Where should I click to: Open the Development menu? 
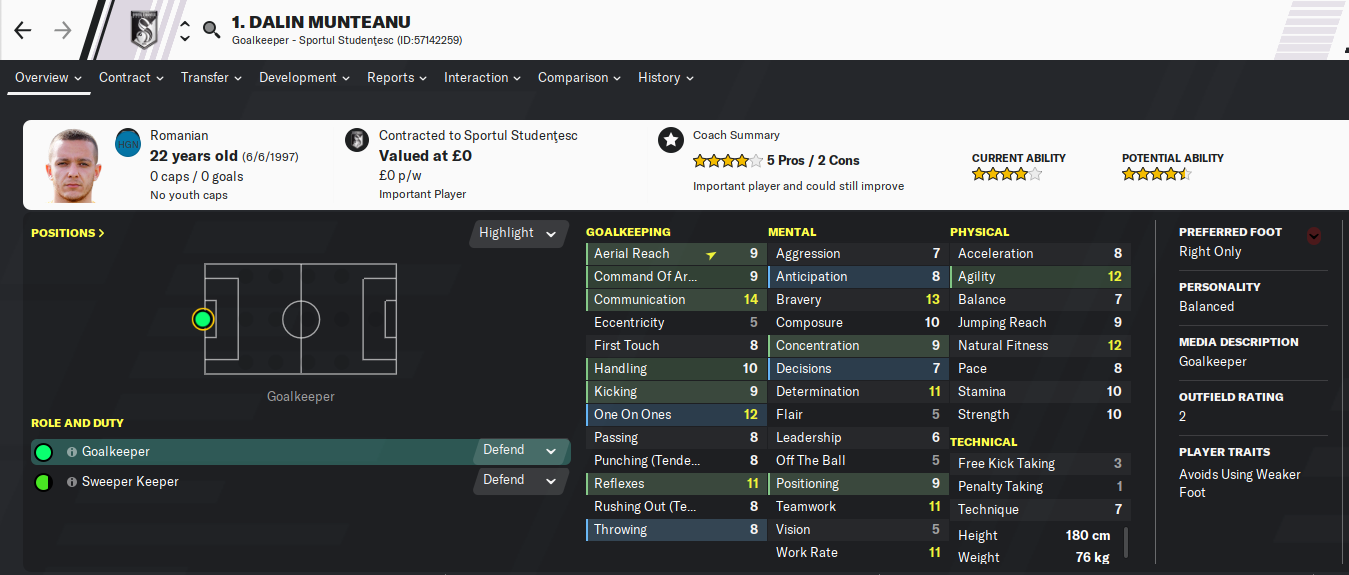pyautogui.click(x=304, y=77)
